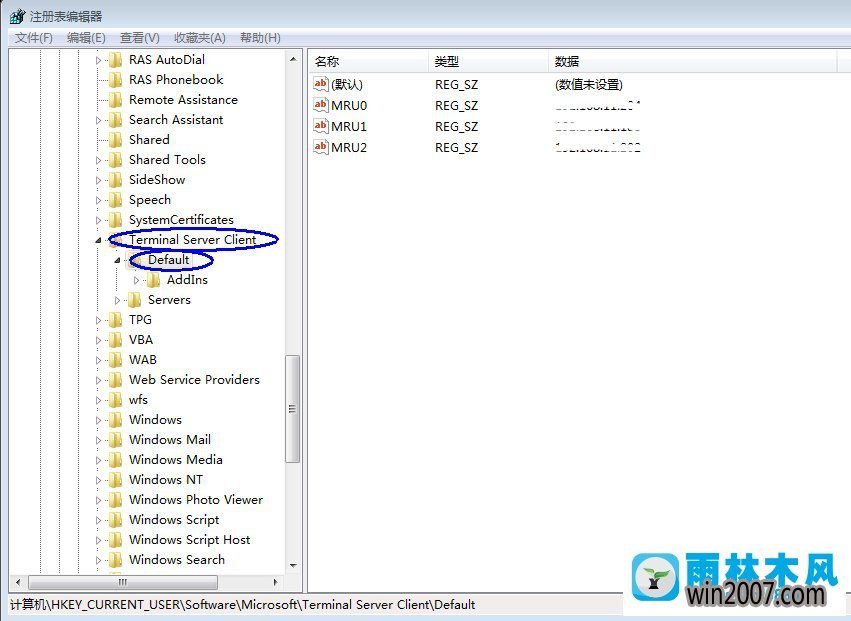Image resolution: width=851 pixels, height=621 pixels.
Task: Click the Windows Mail folder icon
Action: (116, 440)
